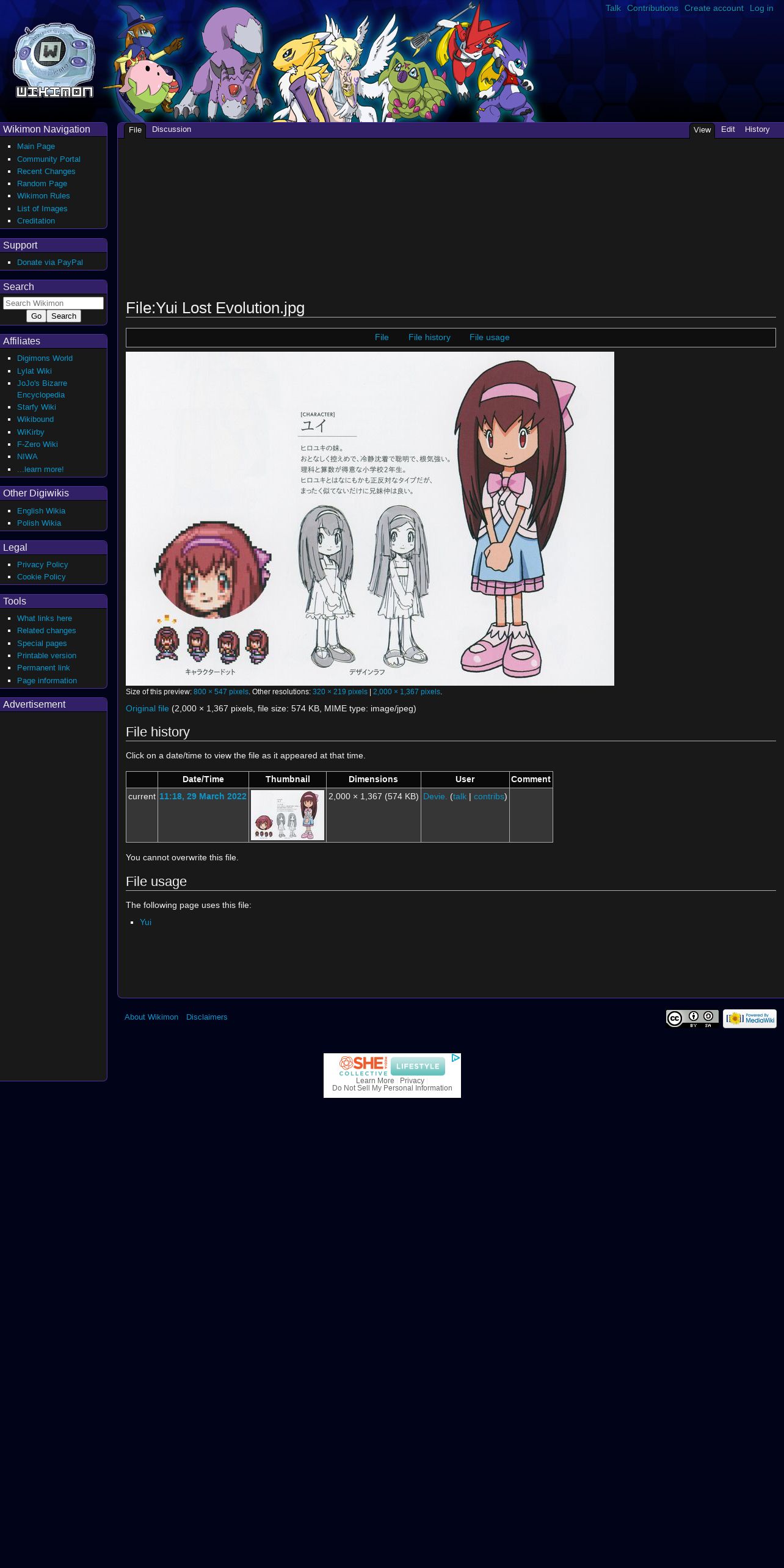Open Polish Wikia link
Image resolution: width=784 pixels, height=1568 pixels.
point(39,523)
